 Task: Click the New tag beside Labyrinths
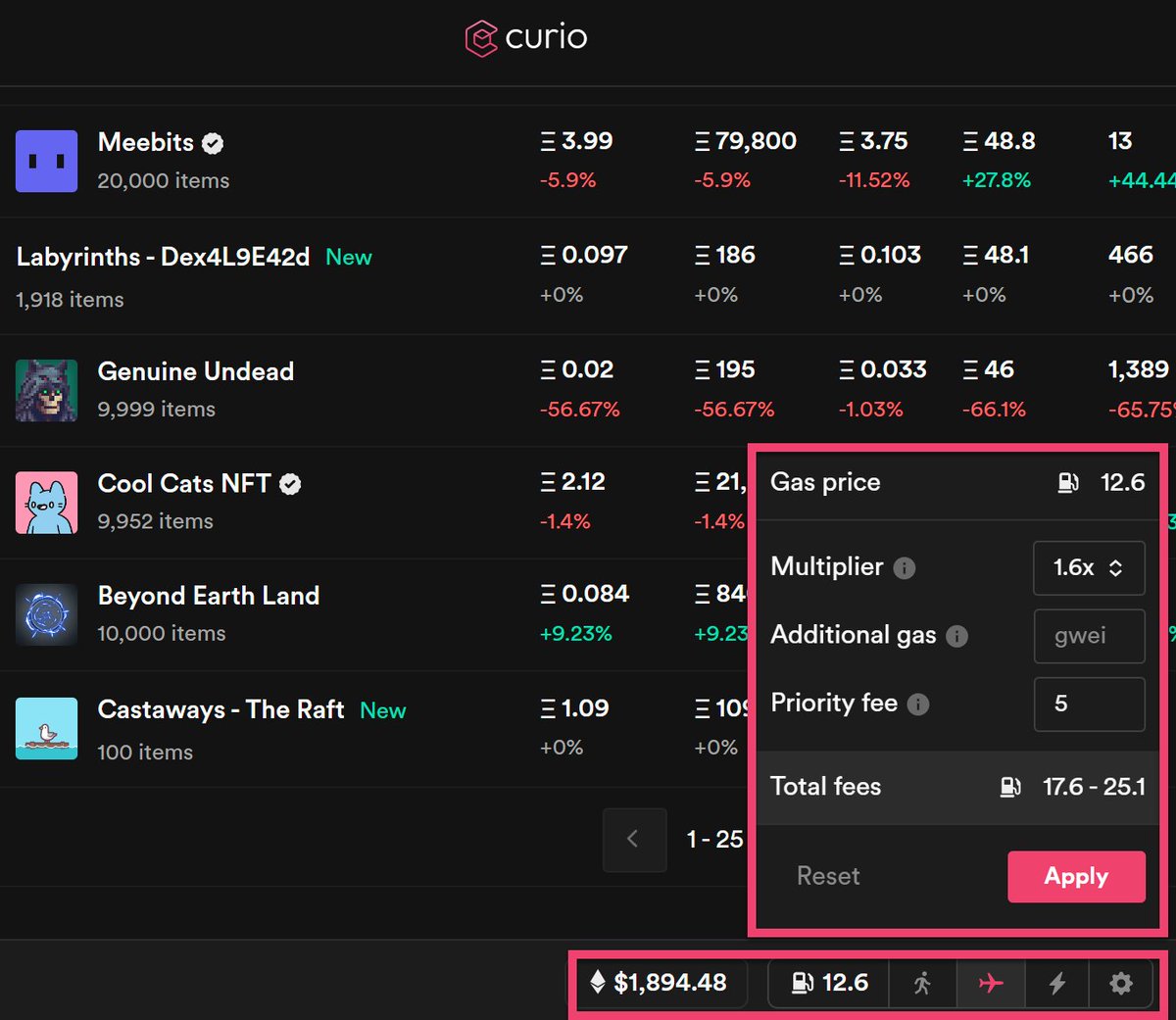click(349, 258)
